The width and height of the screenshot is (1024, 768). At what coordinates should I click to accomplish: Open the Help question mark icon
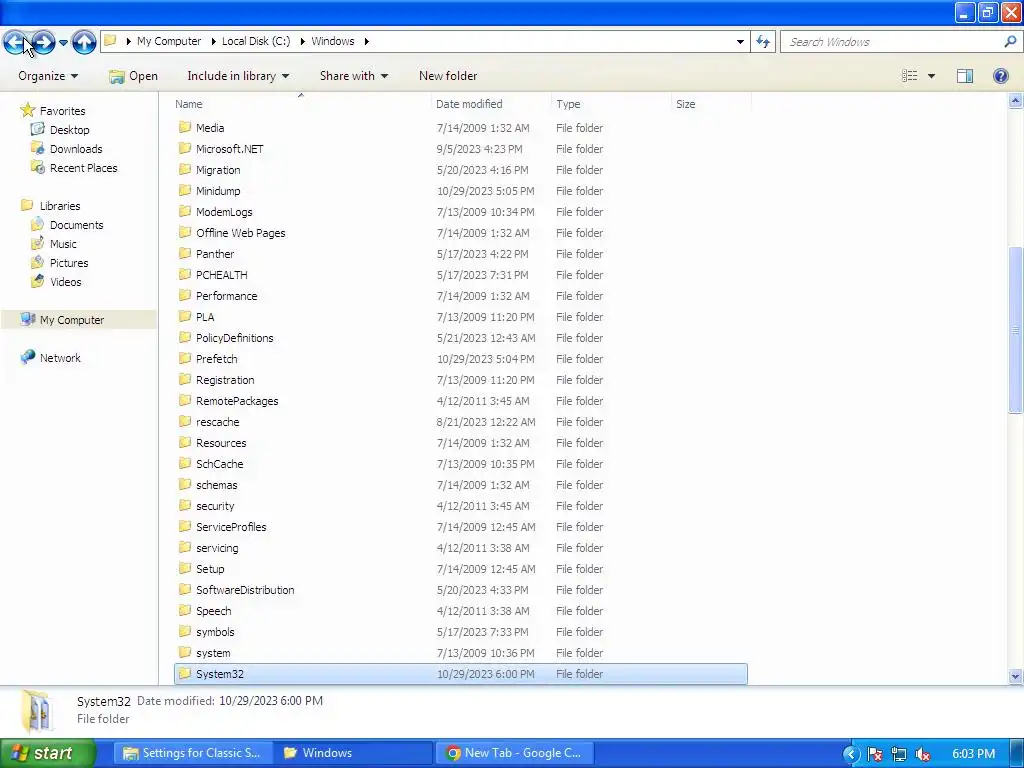tap(1000, 76)
